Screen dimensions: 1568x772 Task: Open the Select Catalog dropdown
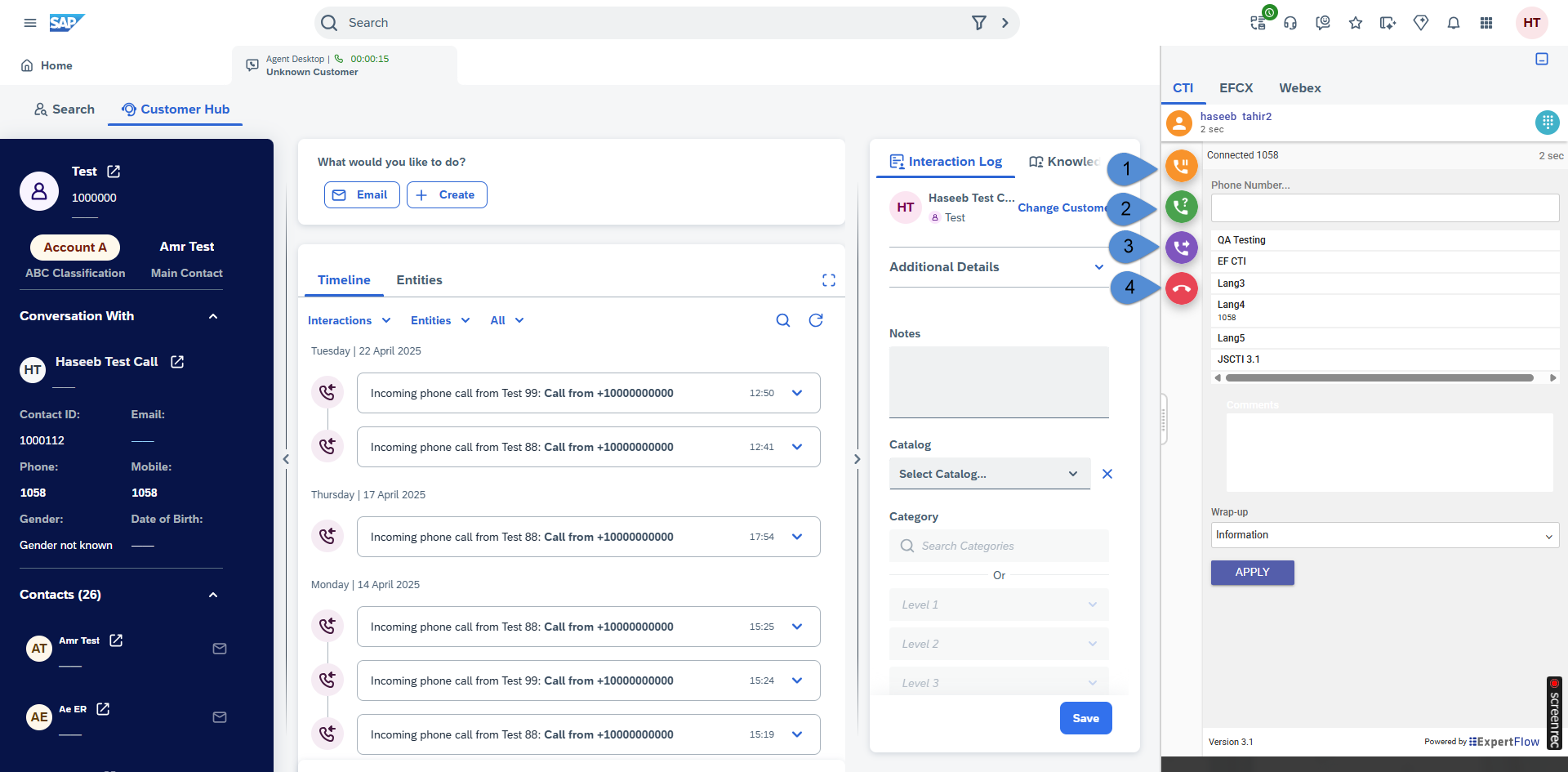point(989,474)
